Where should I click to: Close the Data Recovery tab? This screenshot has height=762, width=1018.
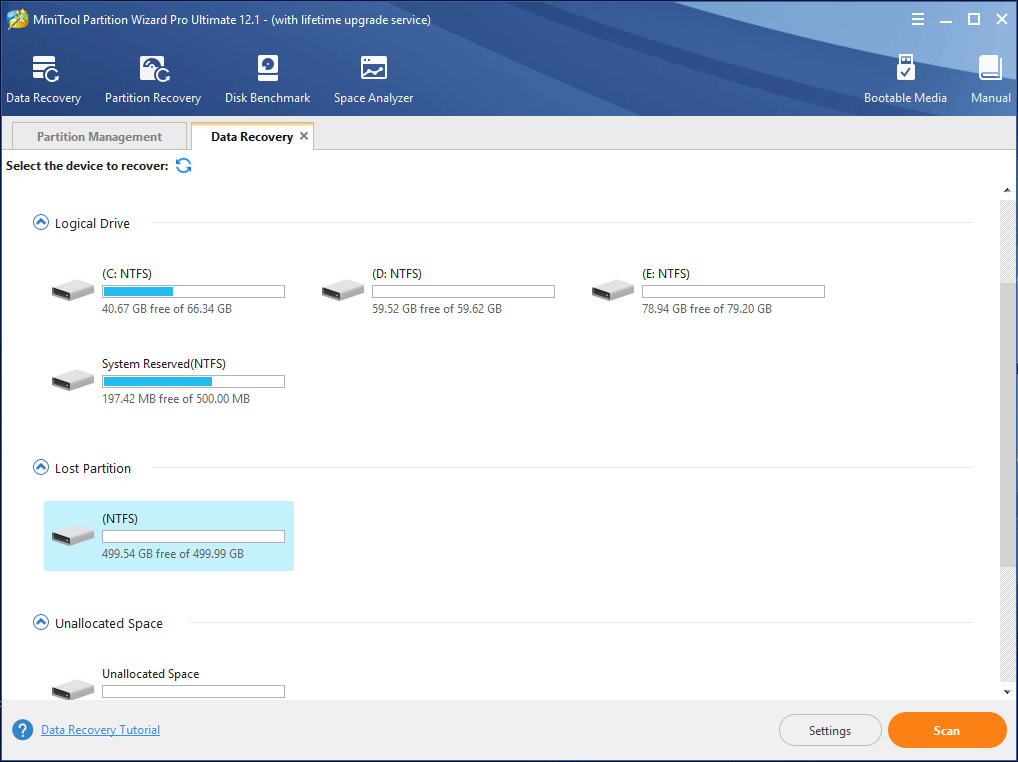pos(304,136)
